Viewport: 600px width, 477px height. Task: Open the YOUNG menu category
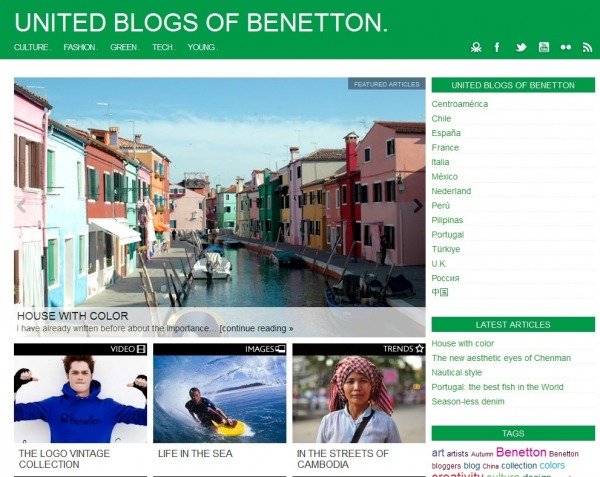click(201, 47)
